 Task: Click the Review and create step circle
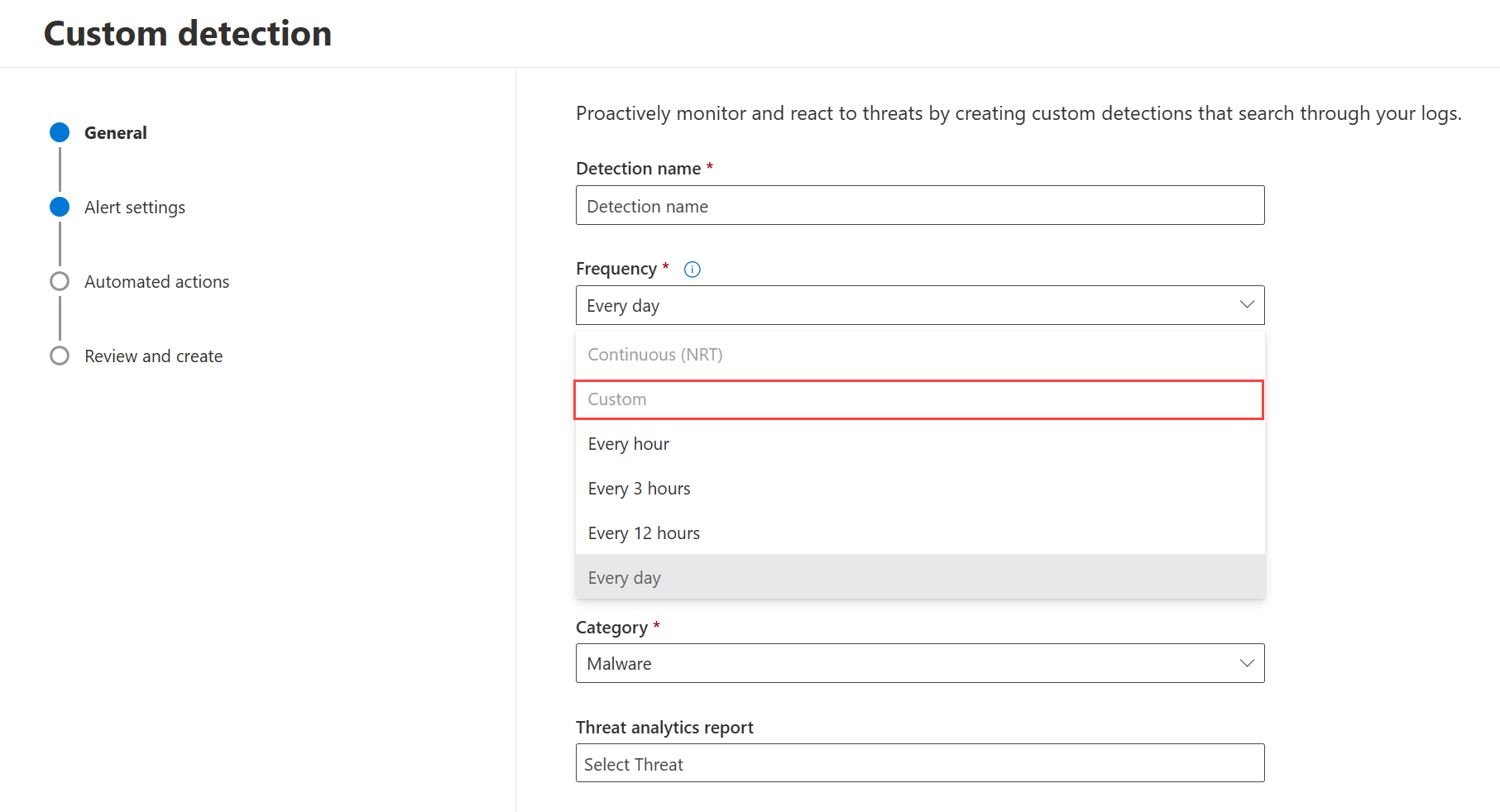[x=60, y=356]
